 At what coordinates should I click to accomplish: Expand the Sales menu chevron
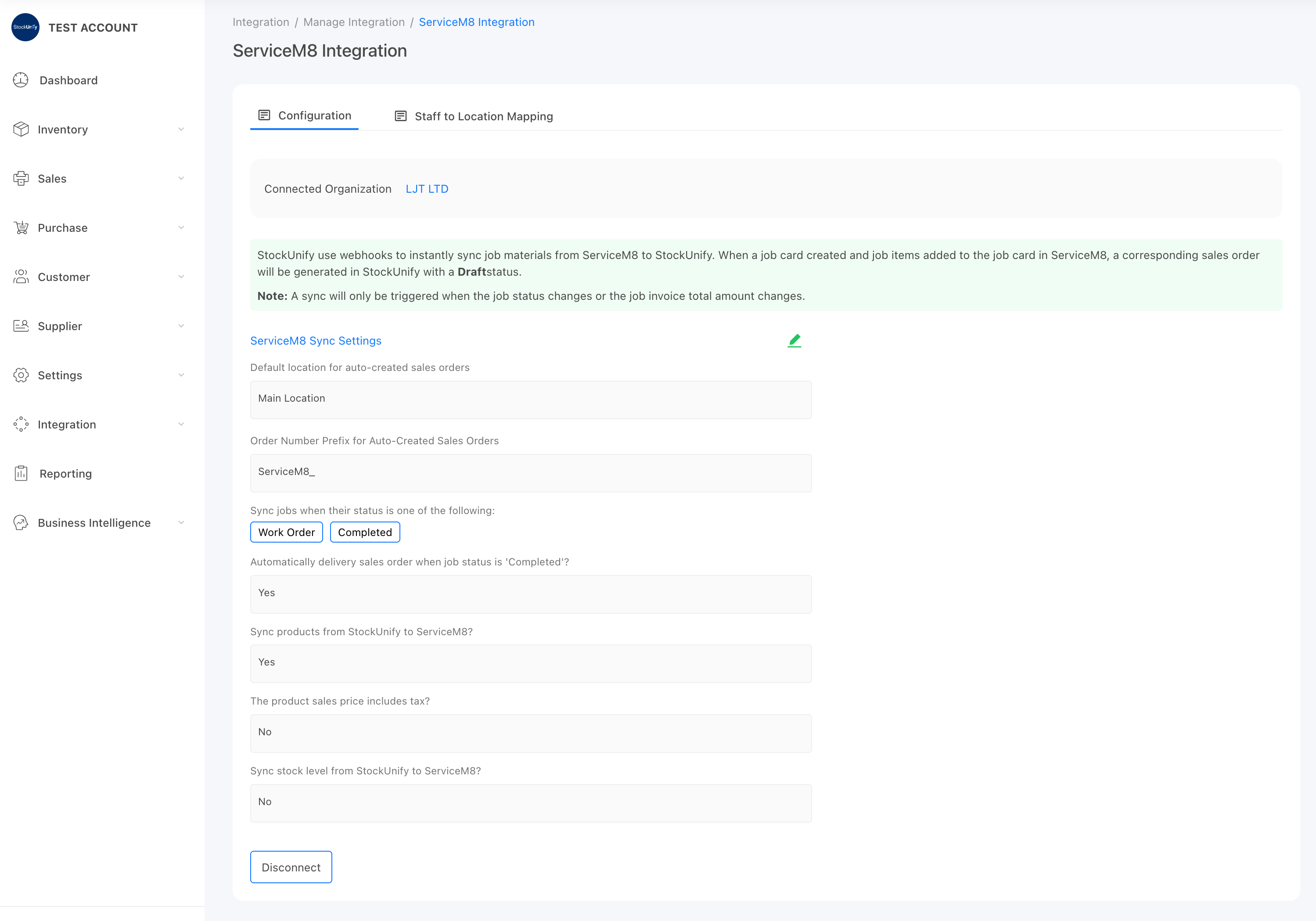click(181, 179)
